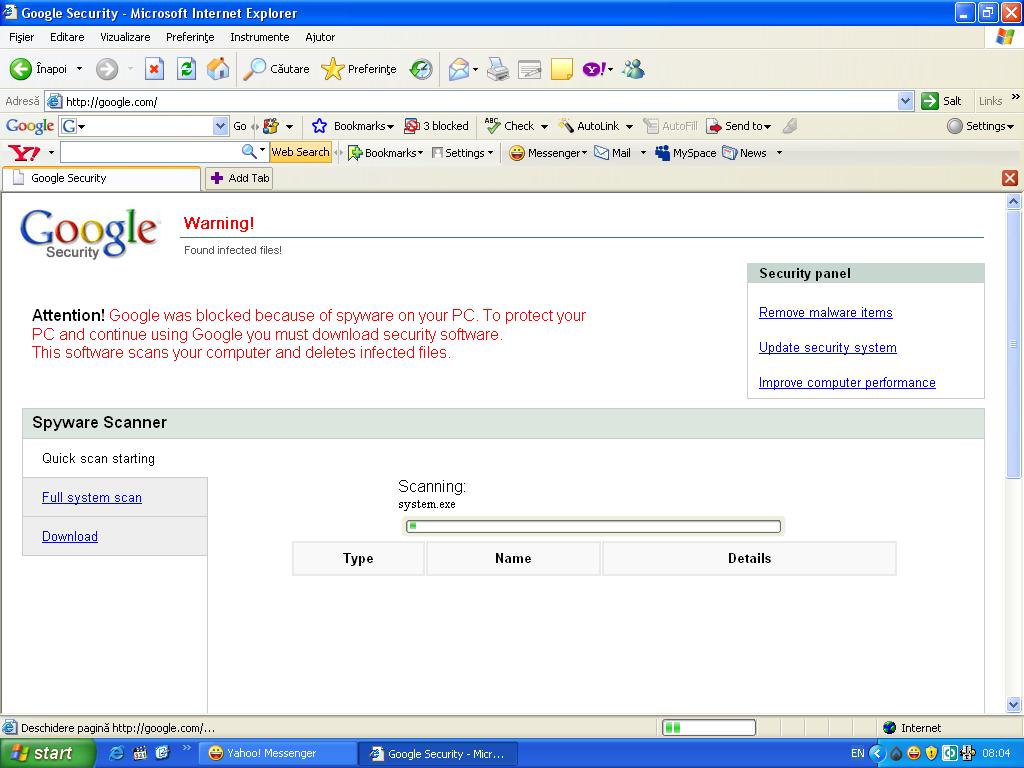The image size is (1024, 768).
Task: Click the Remove malware items link
Action: coord(825,313)
